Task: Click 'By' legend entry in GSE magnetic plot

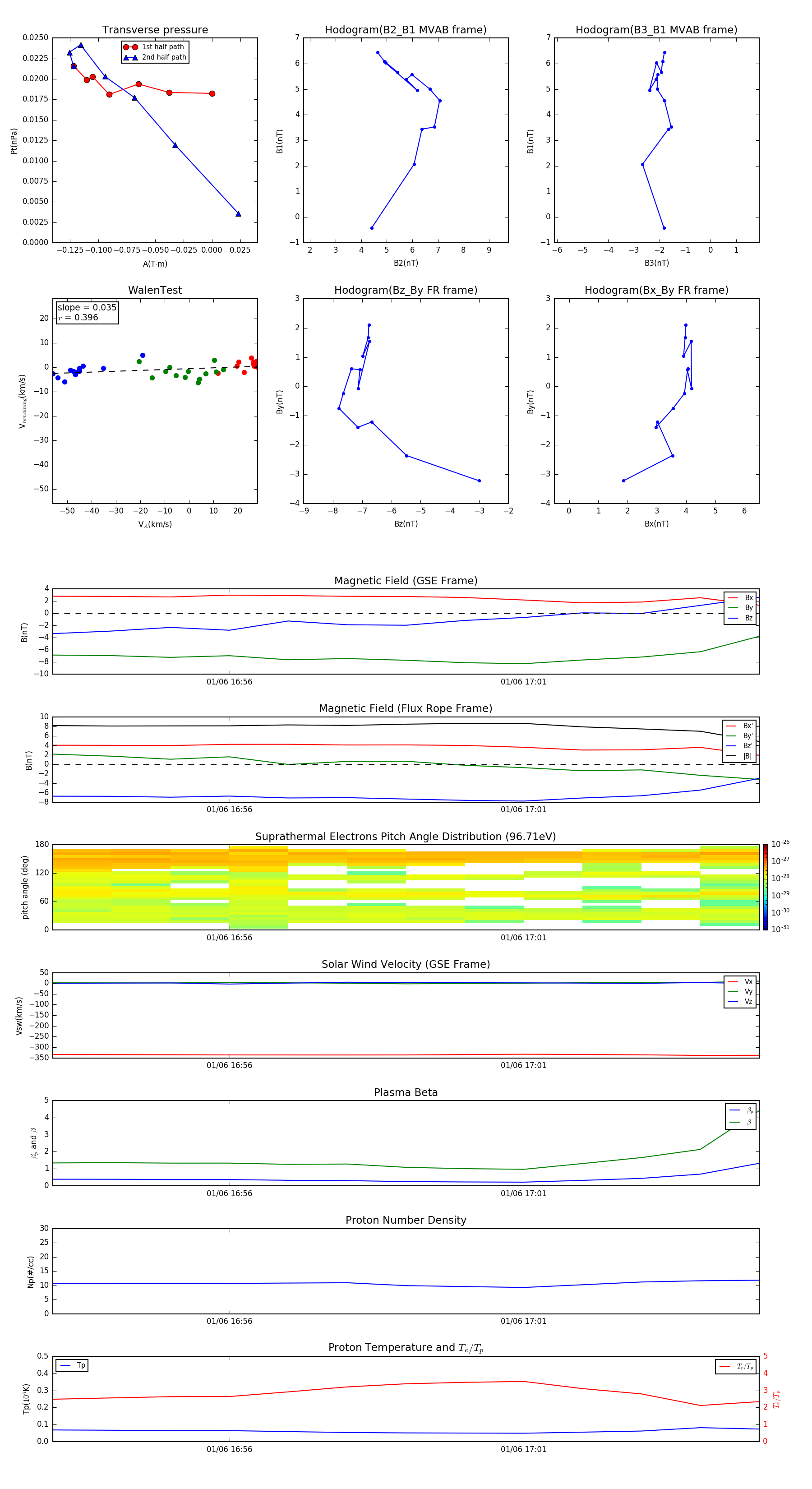Action: click(740, 608)
